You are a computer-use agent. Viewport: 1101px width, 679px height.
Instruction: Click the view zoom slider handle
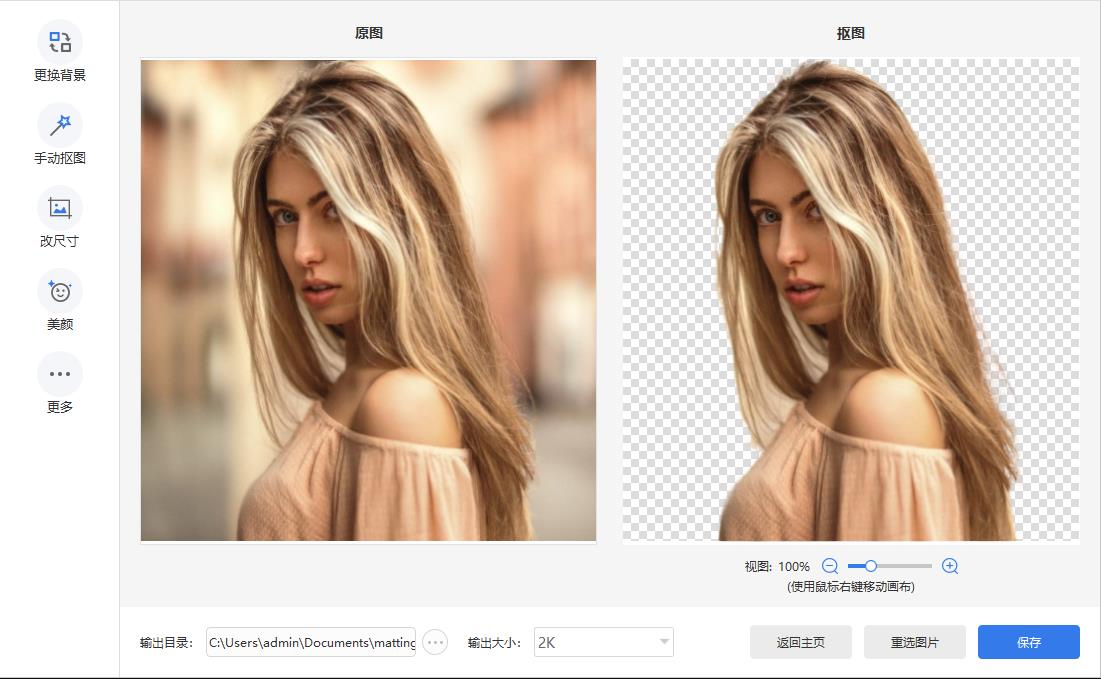click(x=871, y=565)
